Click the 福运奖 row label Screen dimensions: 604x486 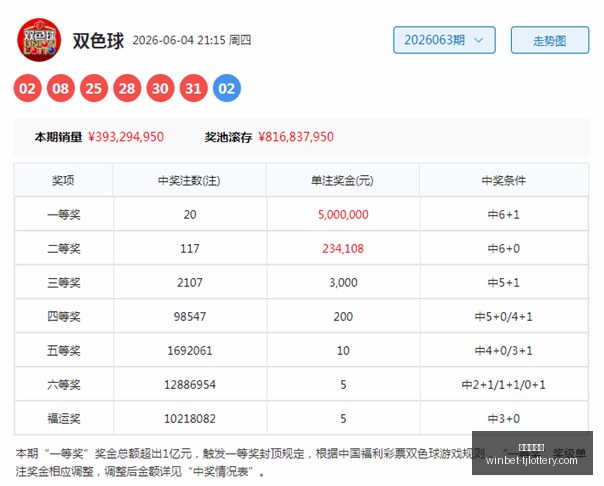[x=64, y=419]
